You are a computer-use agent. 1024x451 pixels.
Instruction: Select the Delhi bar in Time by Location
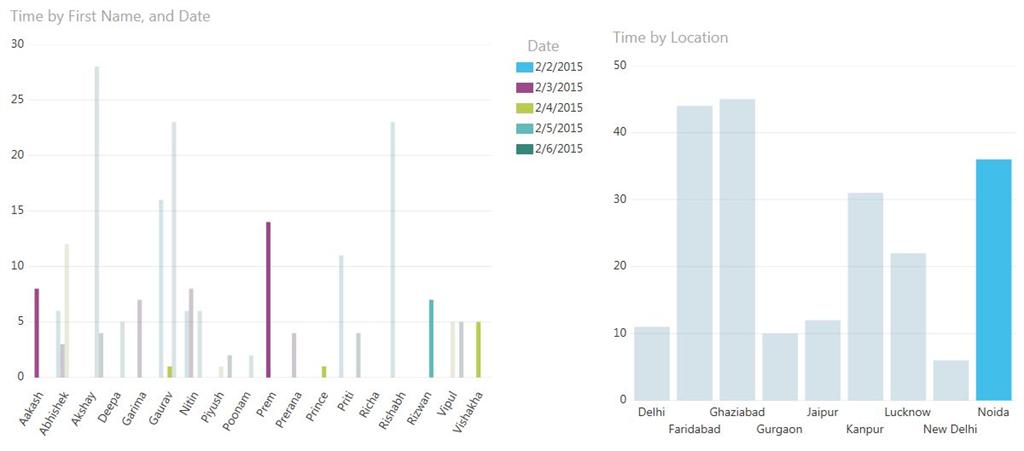[652, 363]
